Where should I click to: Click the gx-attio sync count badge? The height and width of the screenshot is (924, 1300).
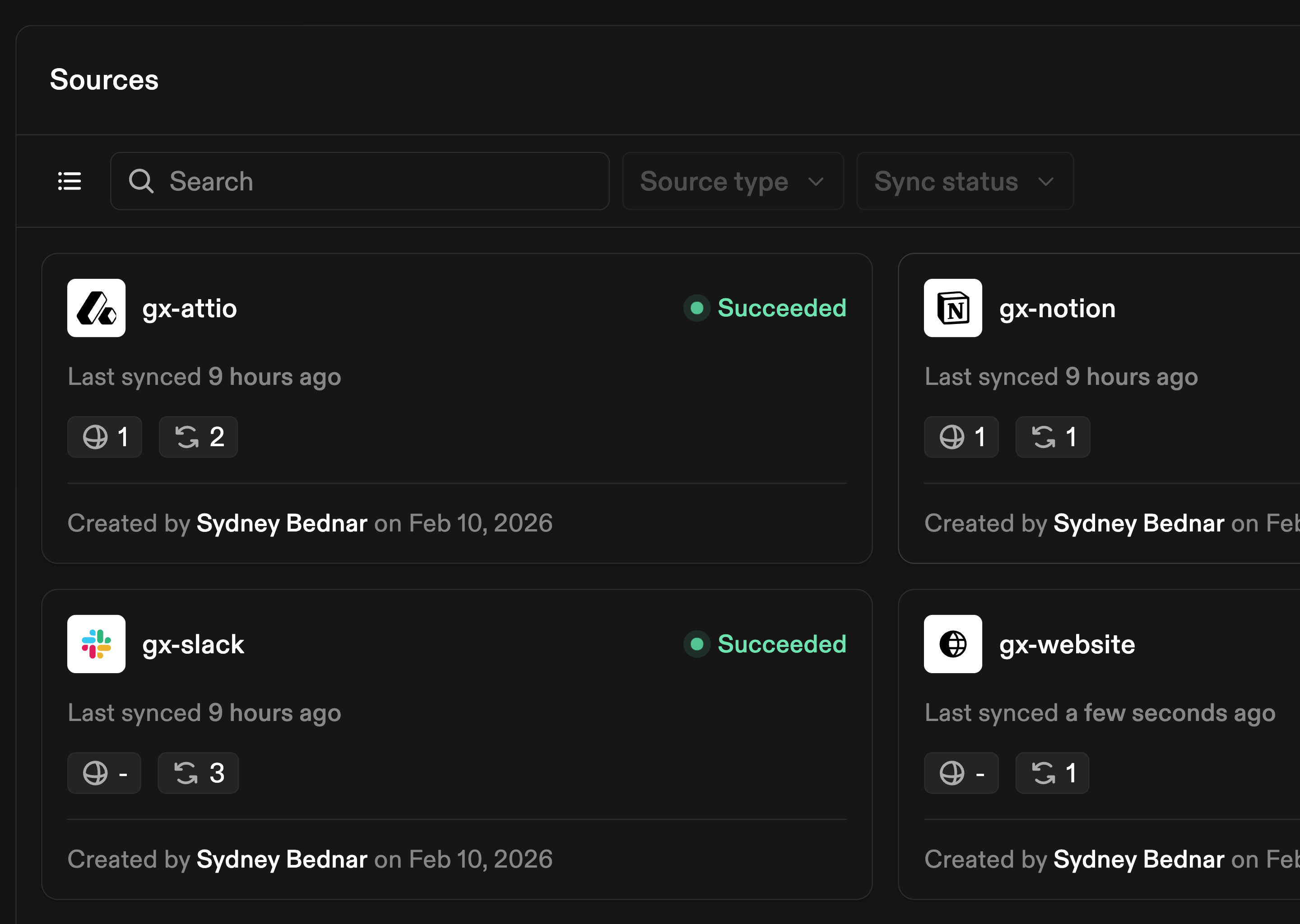(198, 437)
